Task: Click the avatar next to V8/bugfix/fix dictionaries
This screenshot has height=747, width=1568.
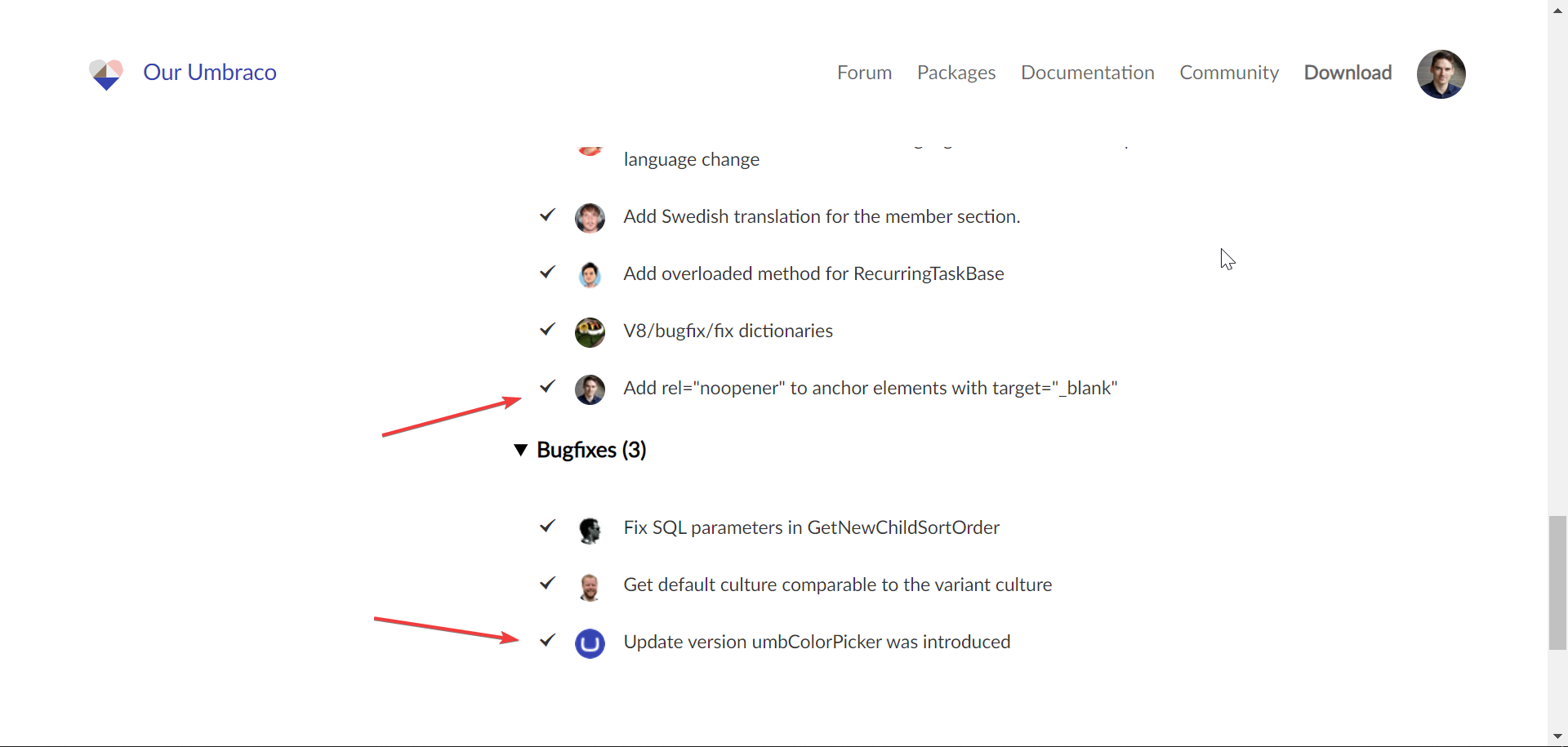Action: 590,331
